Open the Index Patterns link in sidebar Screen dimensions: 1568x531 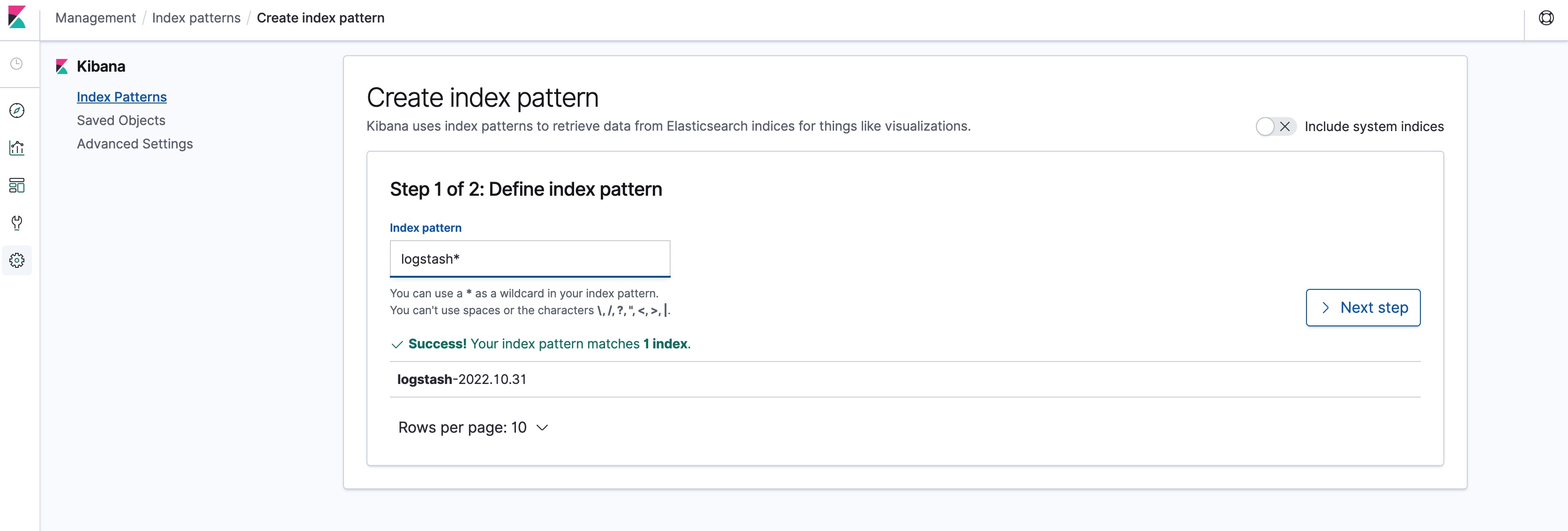(122, 97)
